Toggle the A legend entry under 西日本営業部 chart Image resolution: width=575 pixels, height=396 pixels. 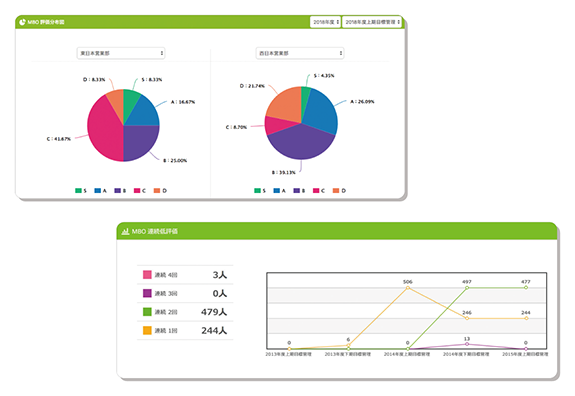point(279,191)
